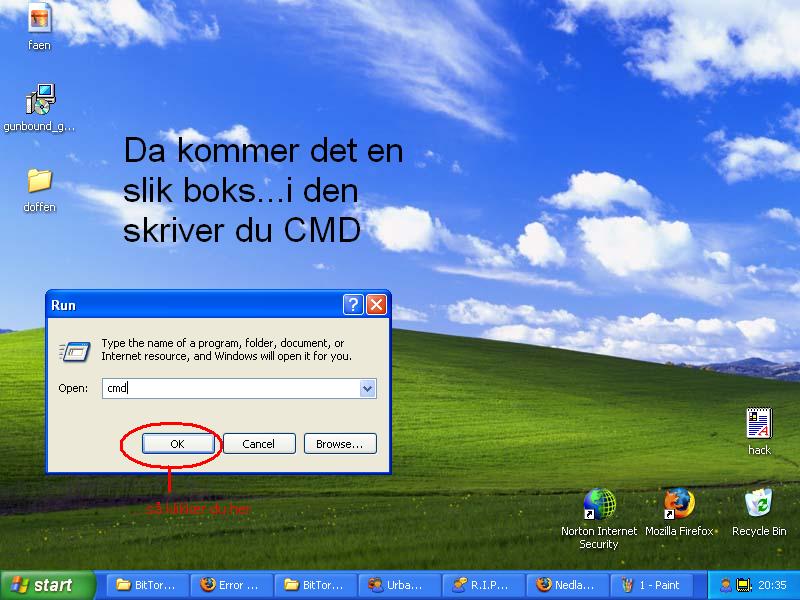
Task: Switch to the 1 - Paint taskbar window
Action: click(x=652, y=585)
